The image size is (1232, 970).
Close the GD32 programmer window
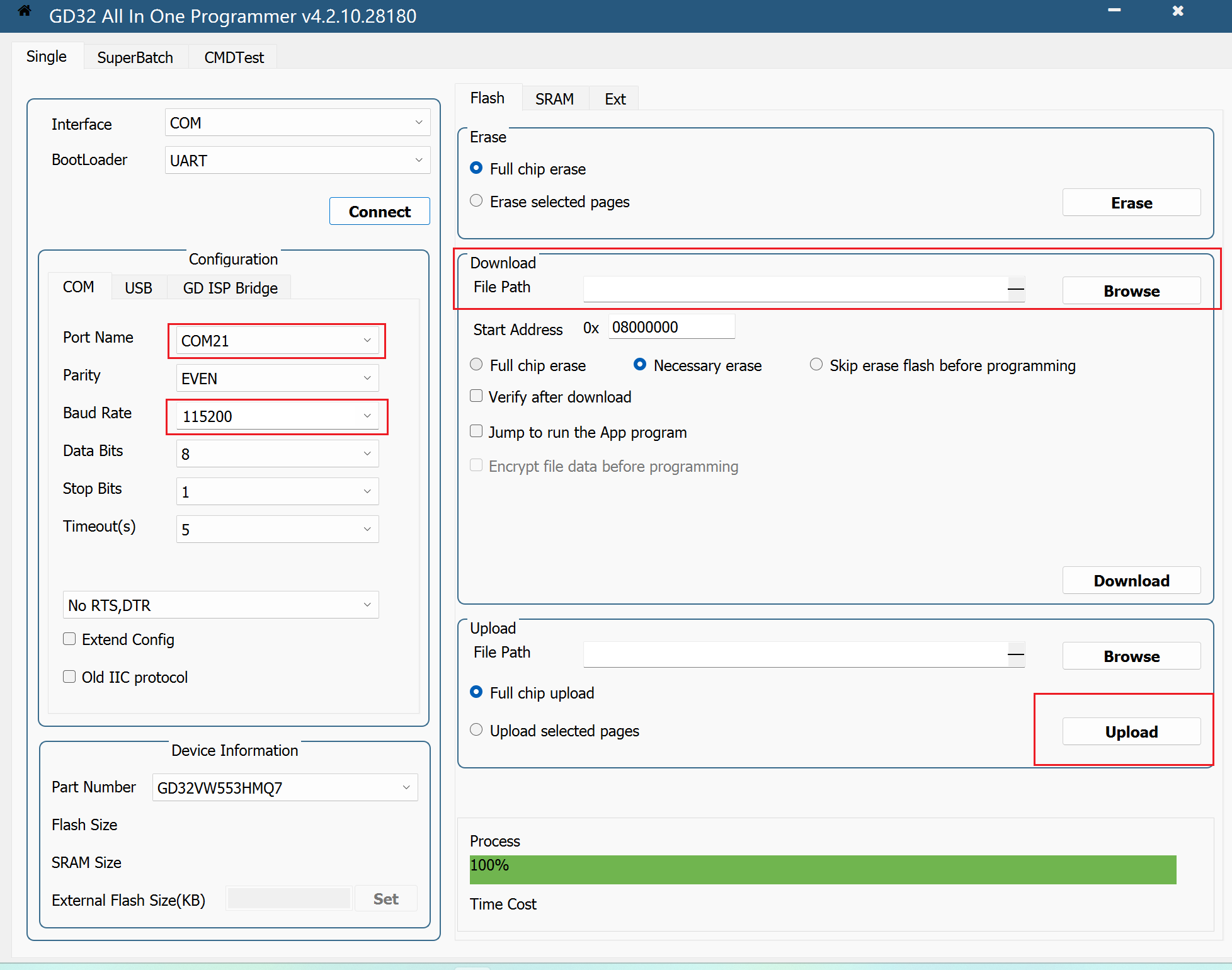pos(1178,11)
